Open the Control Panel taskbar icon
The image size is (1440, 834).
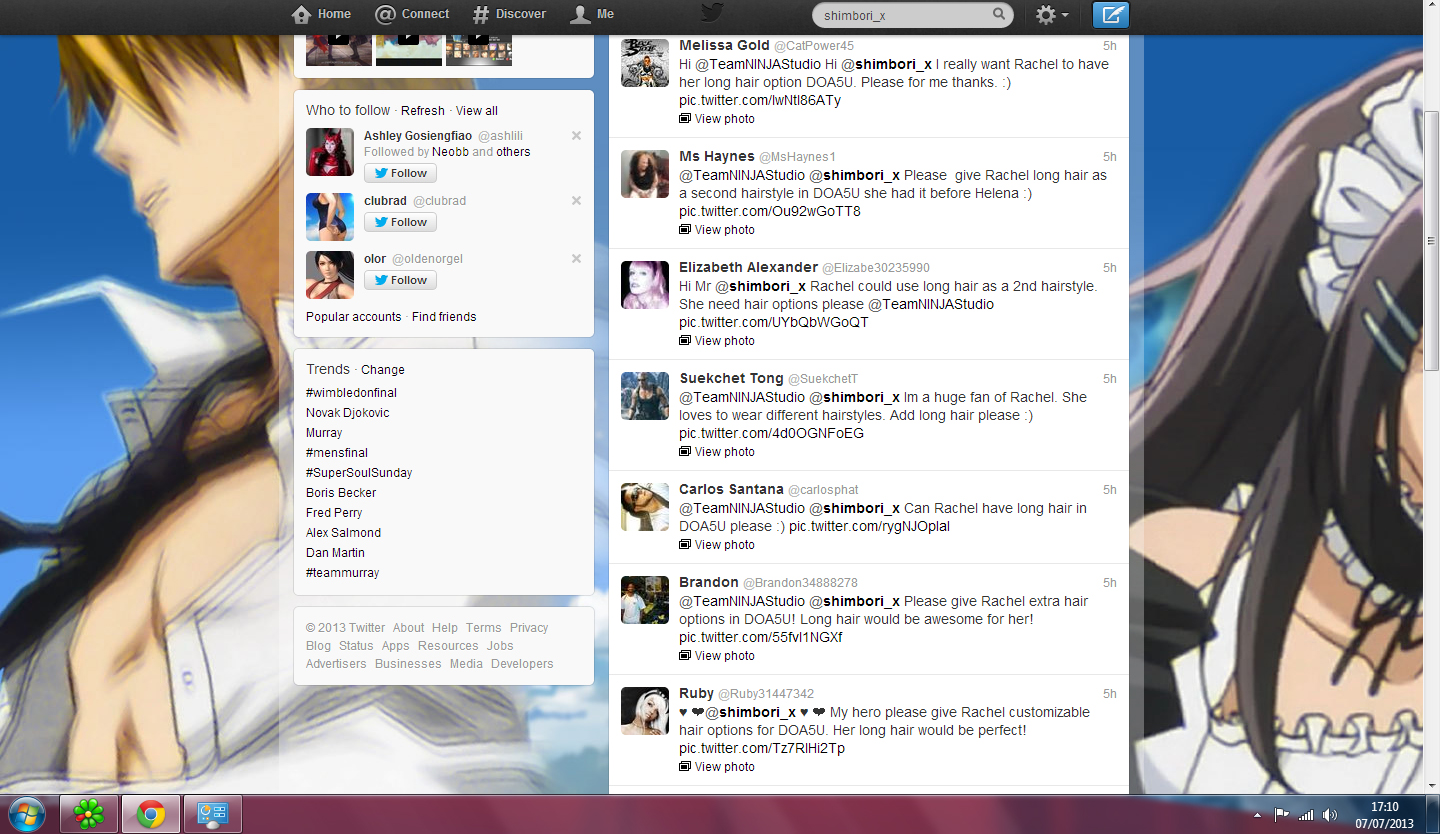(x=213, y=814)
